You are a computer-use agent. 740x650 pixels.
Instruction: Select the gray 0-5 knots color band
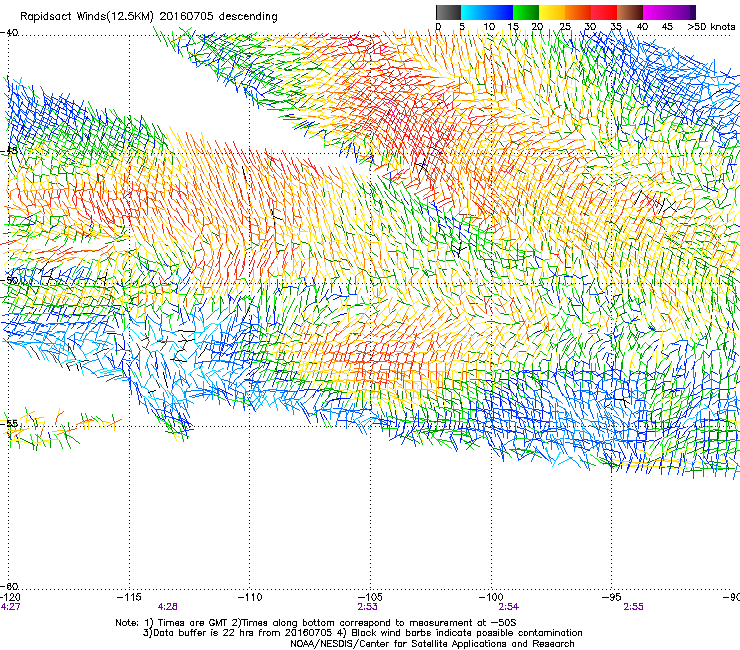[x=448, y=12]
